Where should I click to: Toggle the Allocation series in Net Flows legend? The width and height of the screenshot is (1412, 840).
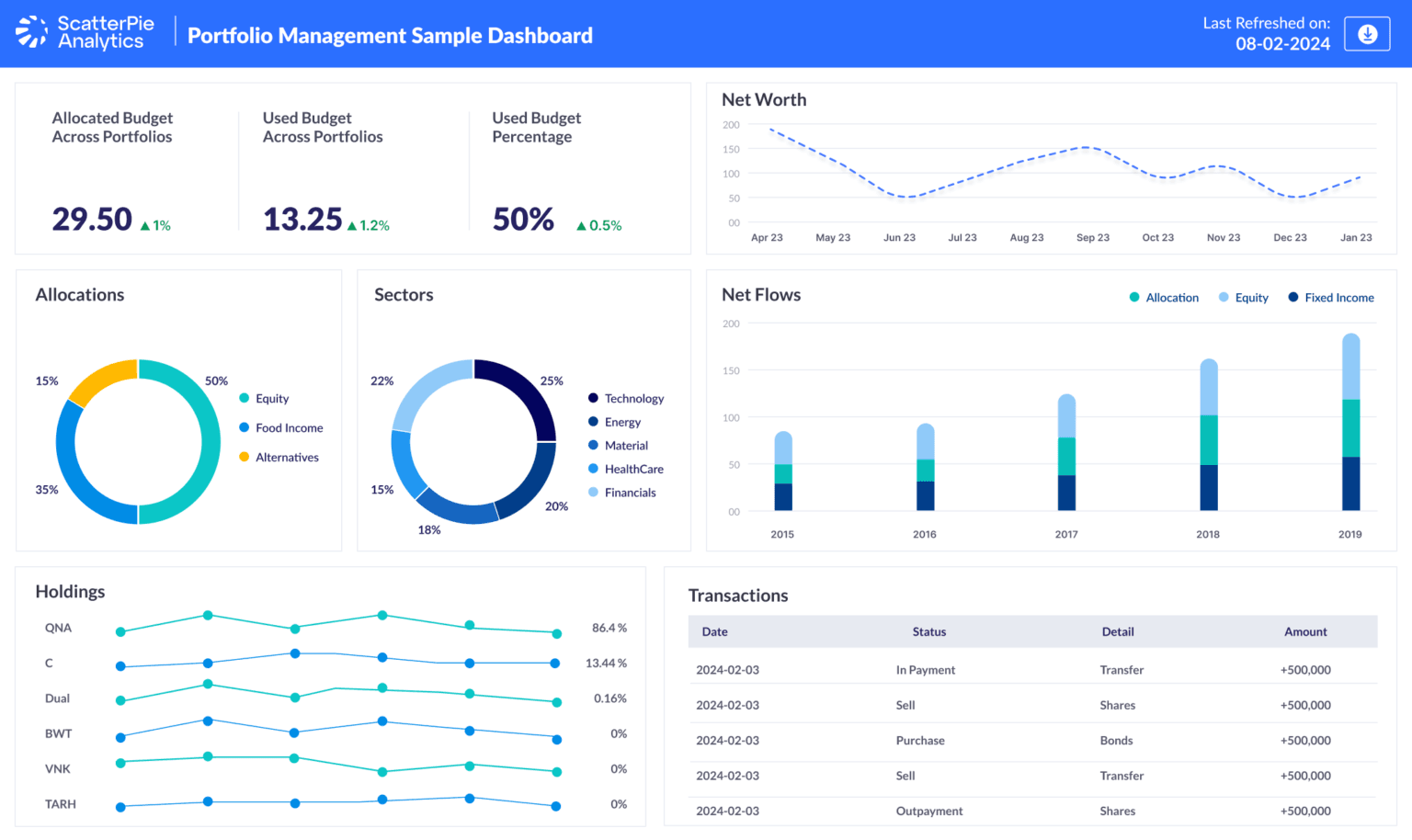point(1135,297)
